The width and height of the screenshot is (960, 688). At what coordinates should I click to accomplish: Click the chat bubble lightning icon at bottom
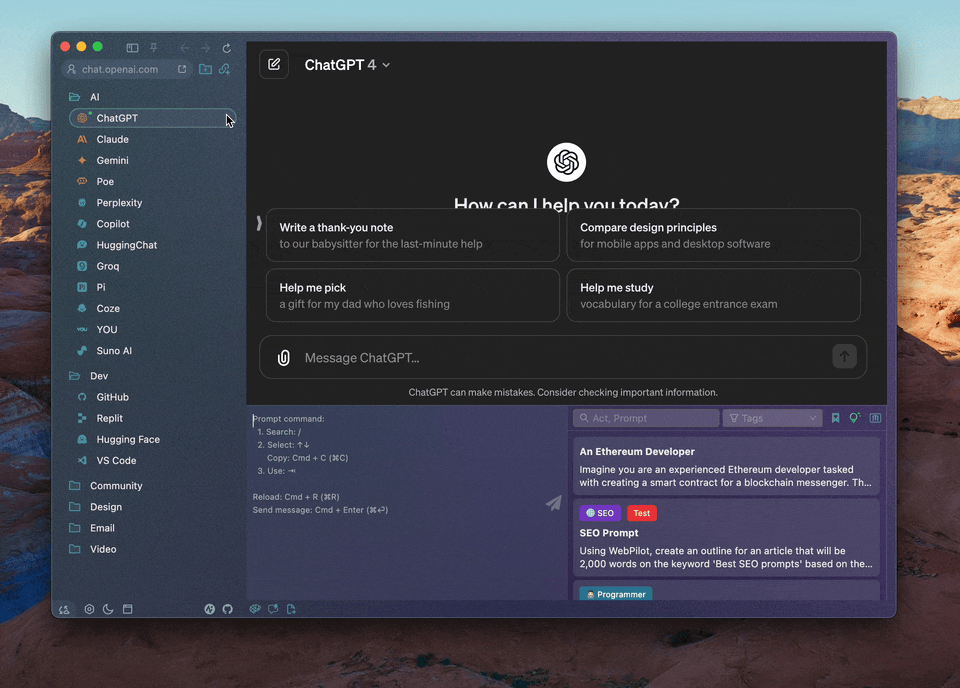click(273, 609)
